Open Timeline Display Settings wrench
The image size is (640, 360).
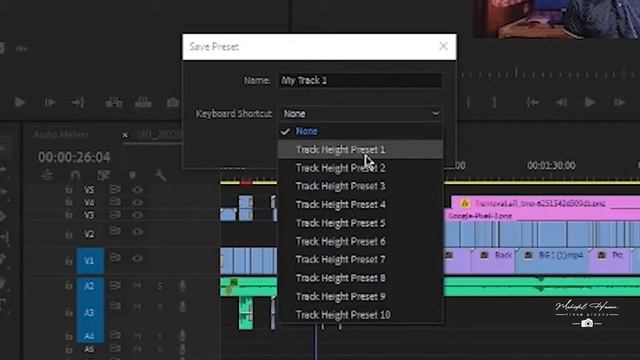160,176
